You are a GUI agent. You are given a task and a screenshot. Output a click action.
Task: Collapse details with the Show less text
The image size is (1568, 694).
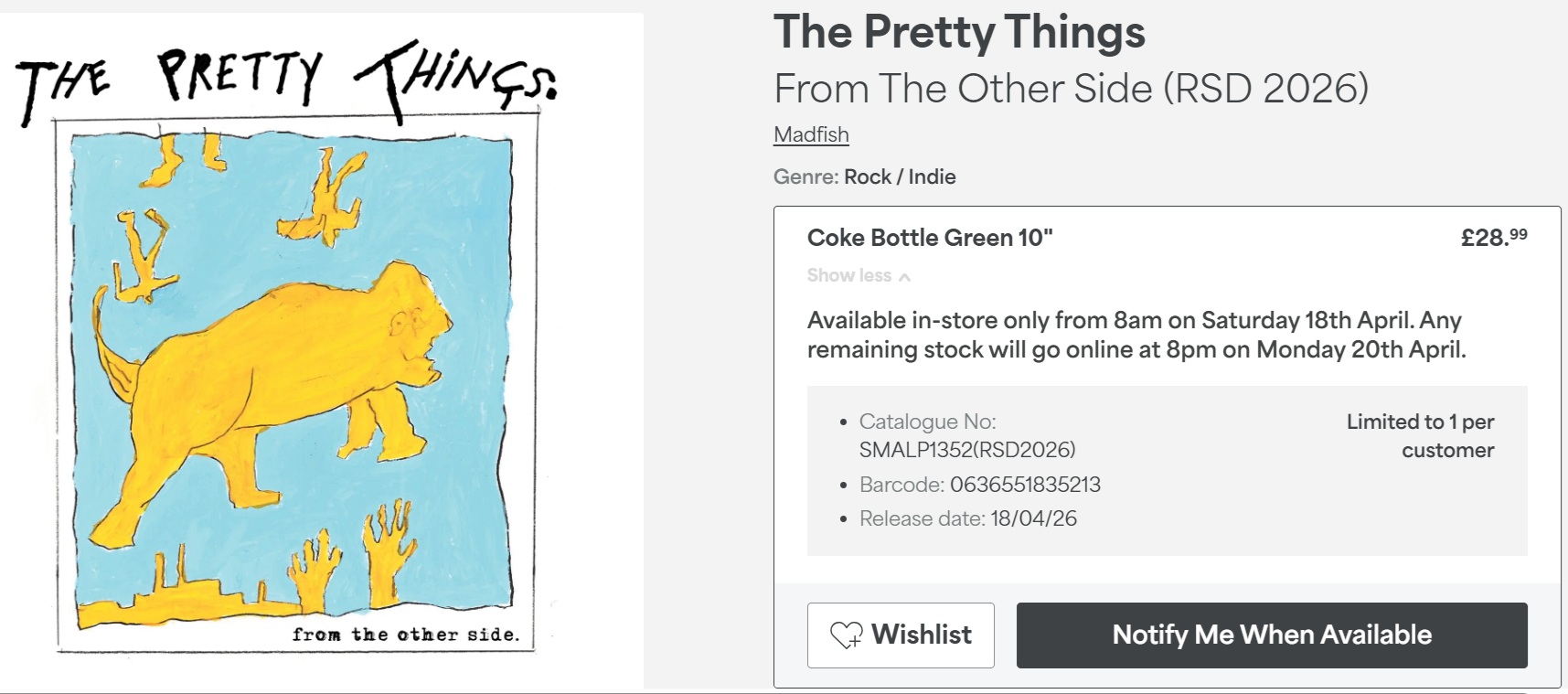(x=848, y=275)
